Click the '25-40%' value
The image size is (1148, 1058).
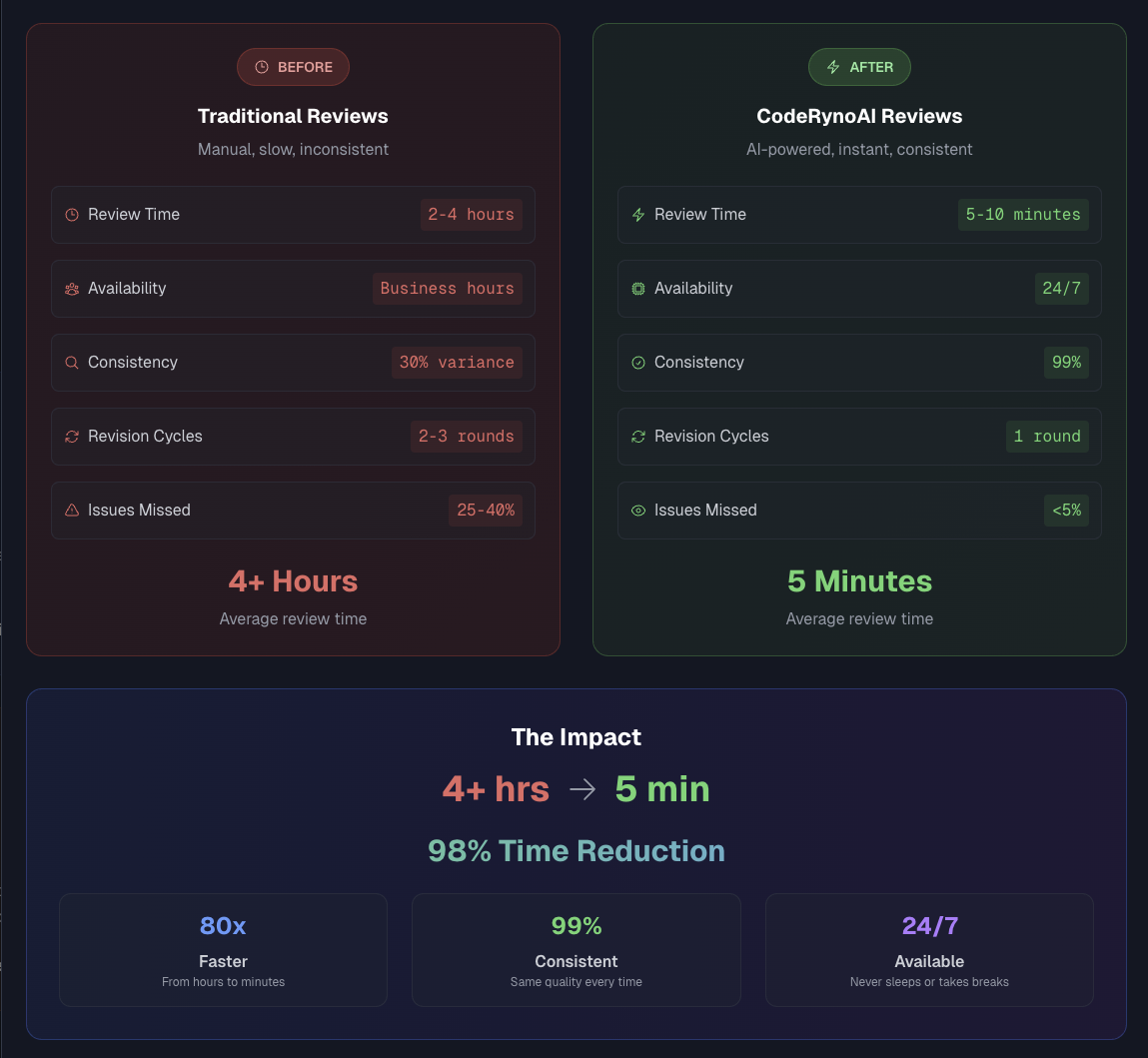pos(486,511)
